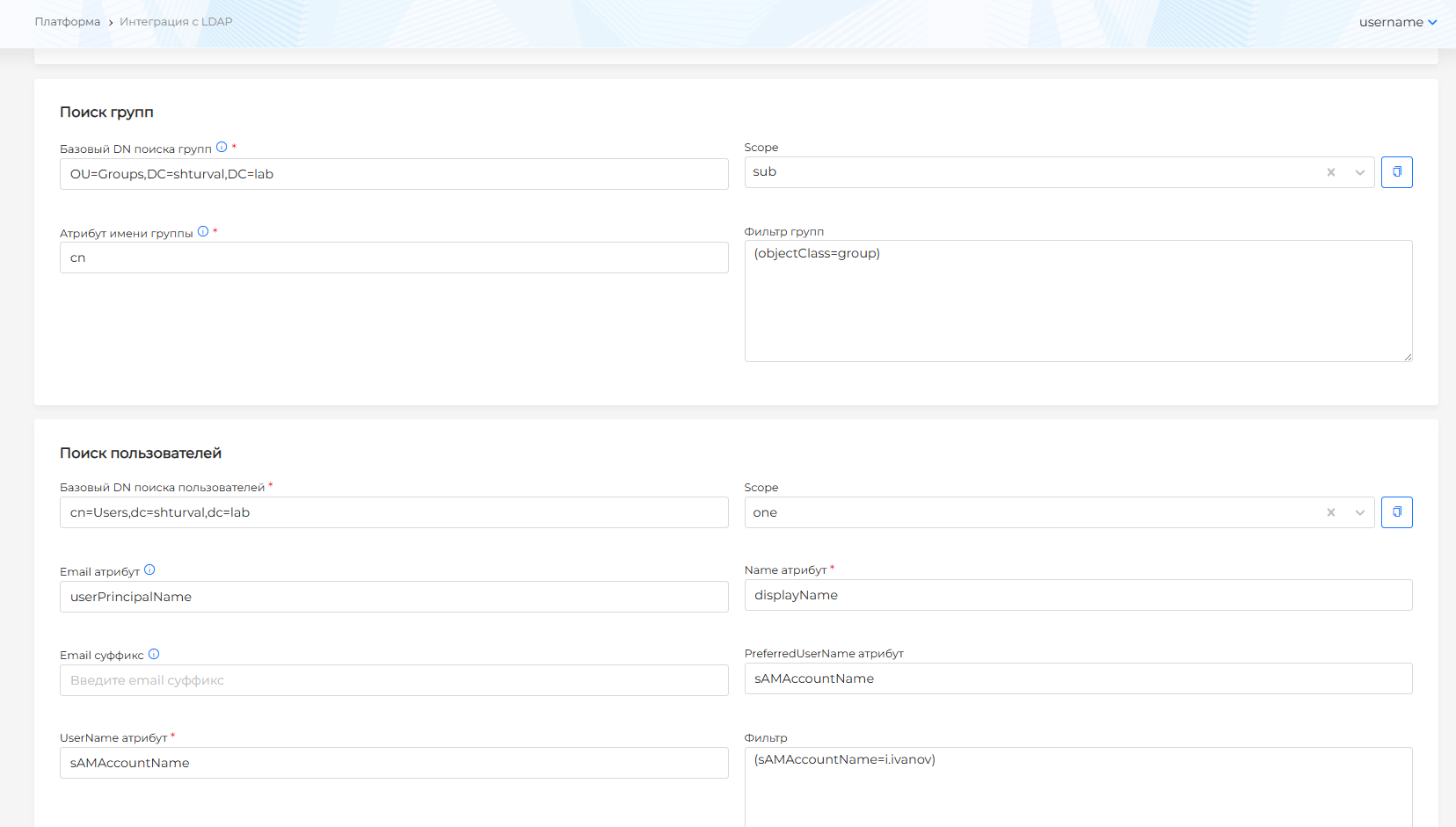Expand the user search Scope dropdown
Screen dimensions: 1456x827
pyautogui.click(x=1359, y=512)
